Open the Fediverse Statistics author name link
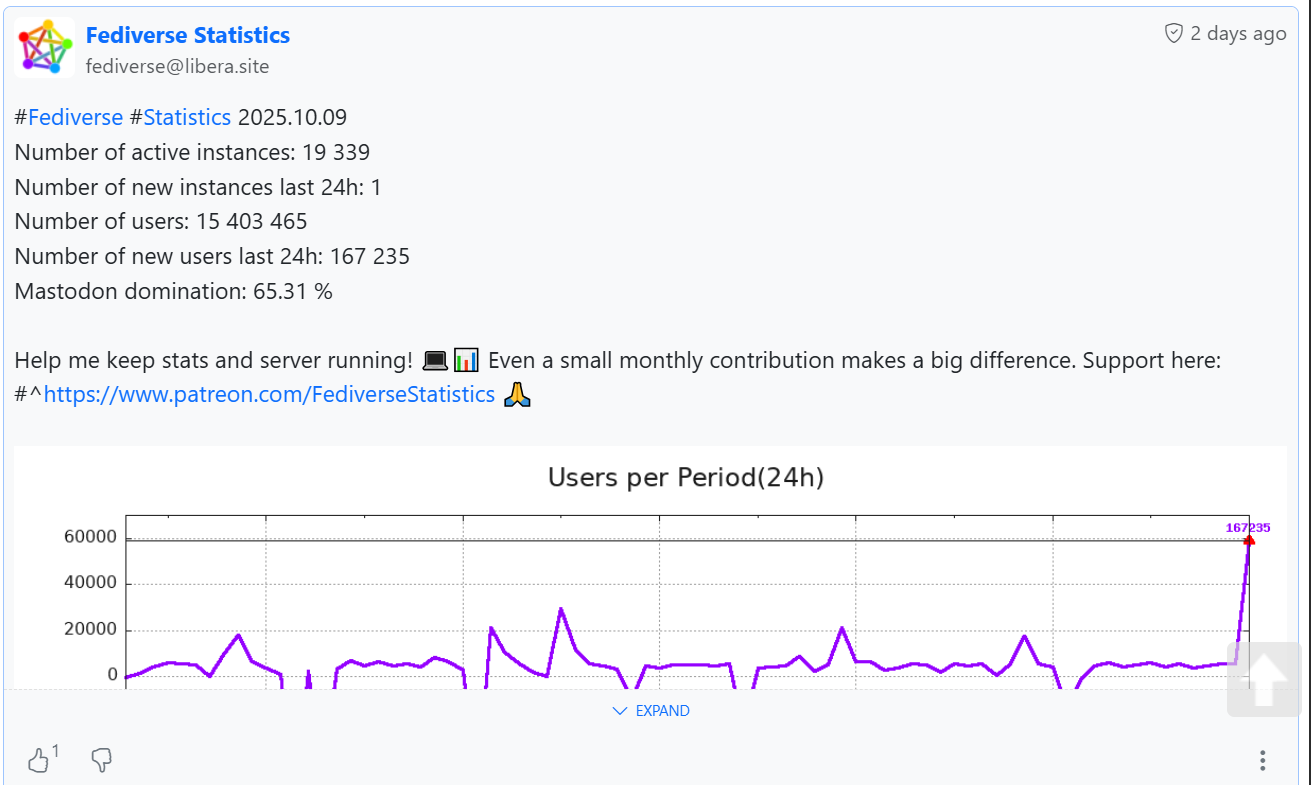 [188, 35]
